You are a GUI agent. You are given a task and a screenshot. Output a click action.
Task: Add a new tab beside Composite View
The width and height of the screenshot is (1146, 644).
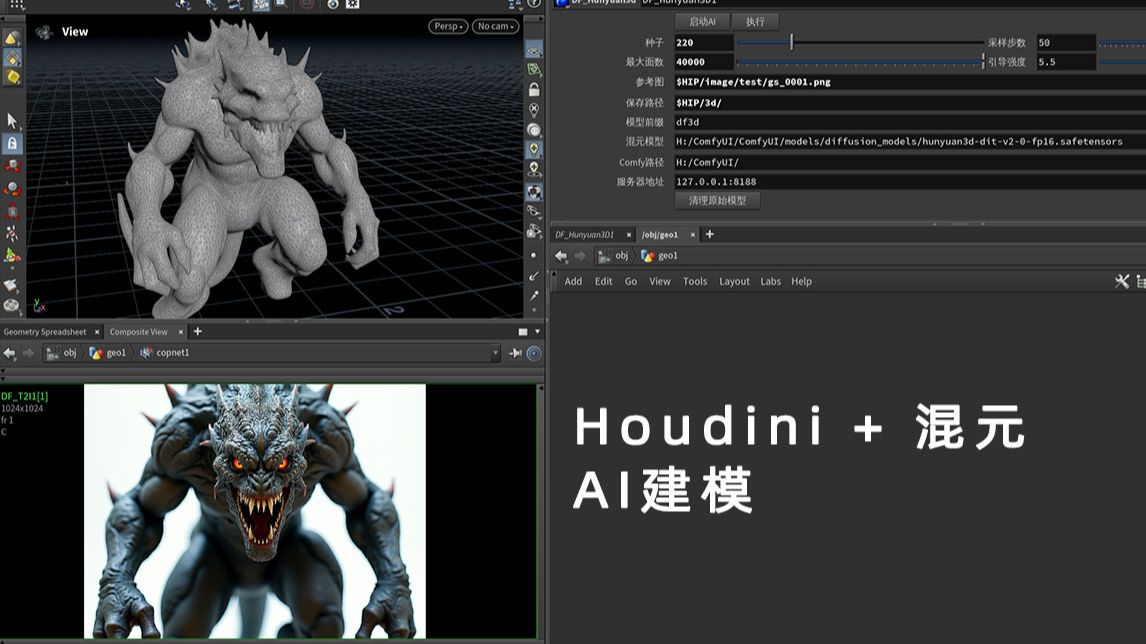(197, 332)
